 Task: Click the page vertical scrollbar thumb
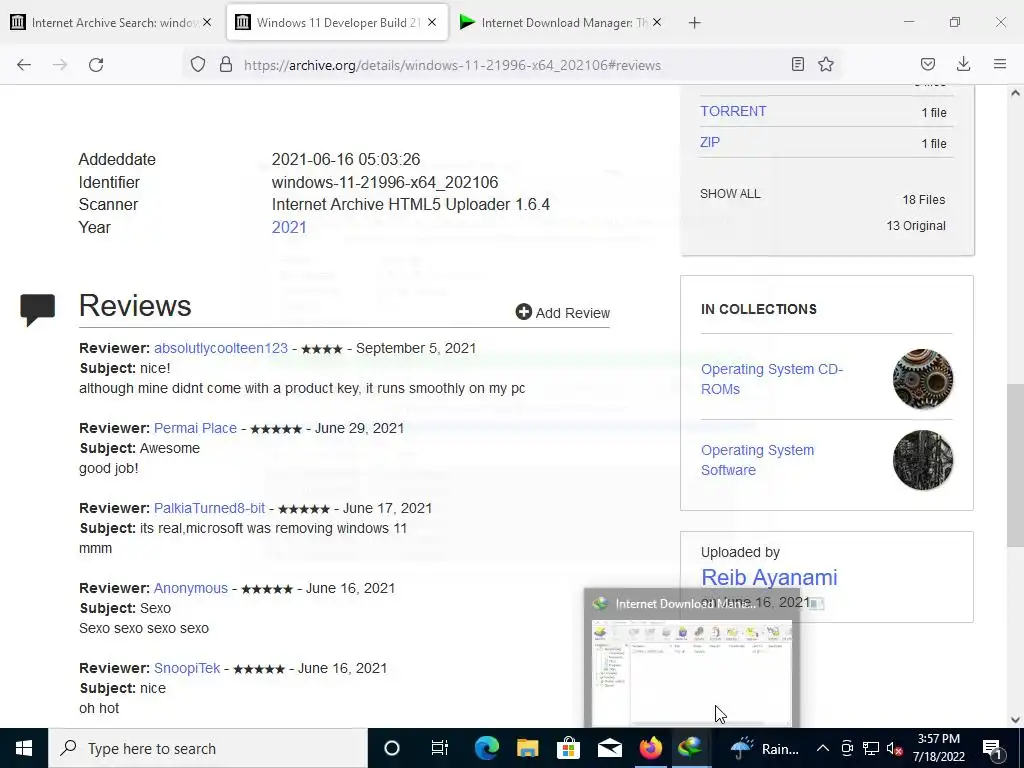click(x=1015, y=465)
